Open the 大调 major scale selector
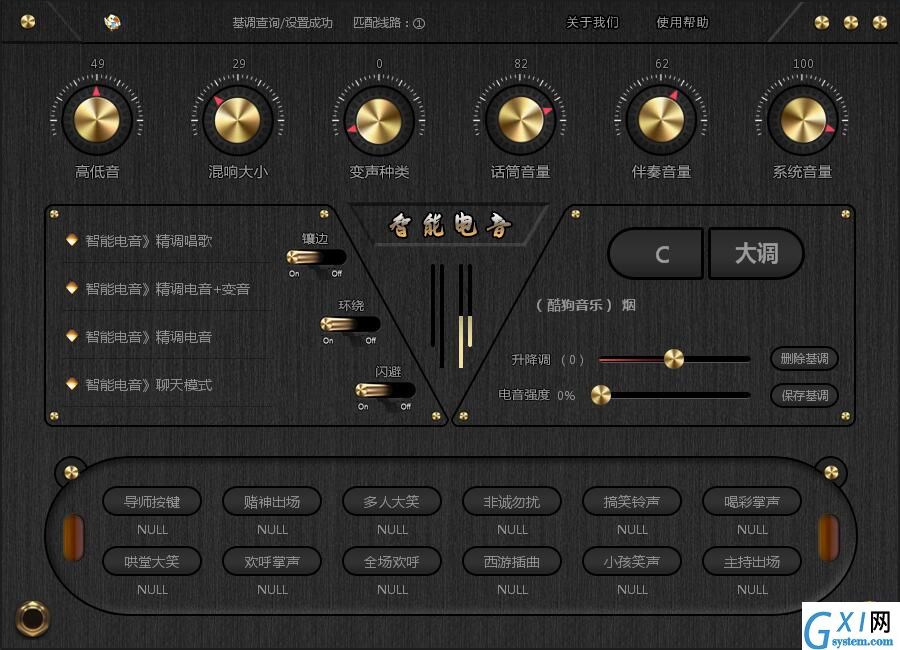The width and height of the screenshot is (900, 650). 756,253
